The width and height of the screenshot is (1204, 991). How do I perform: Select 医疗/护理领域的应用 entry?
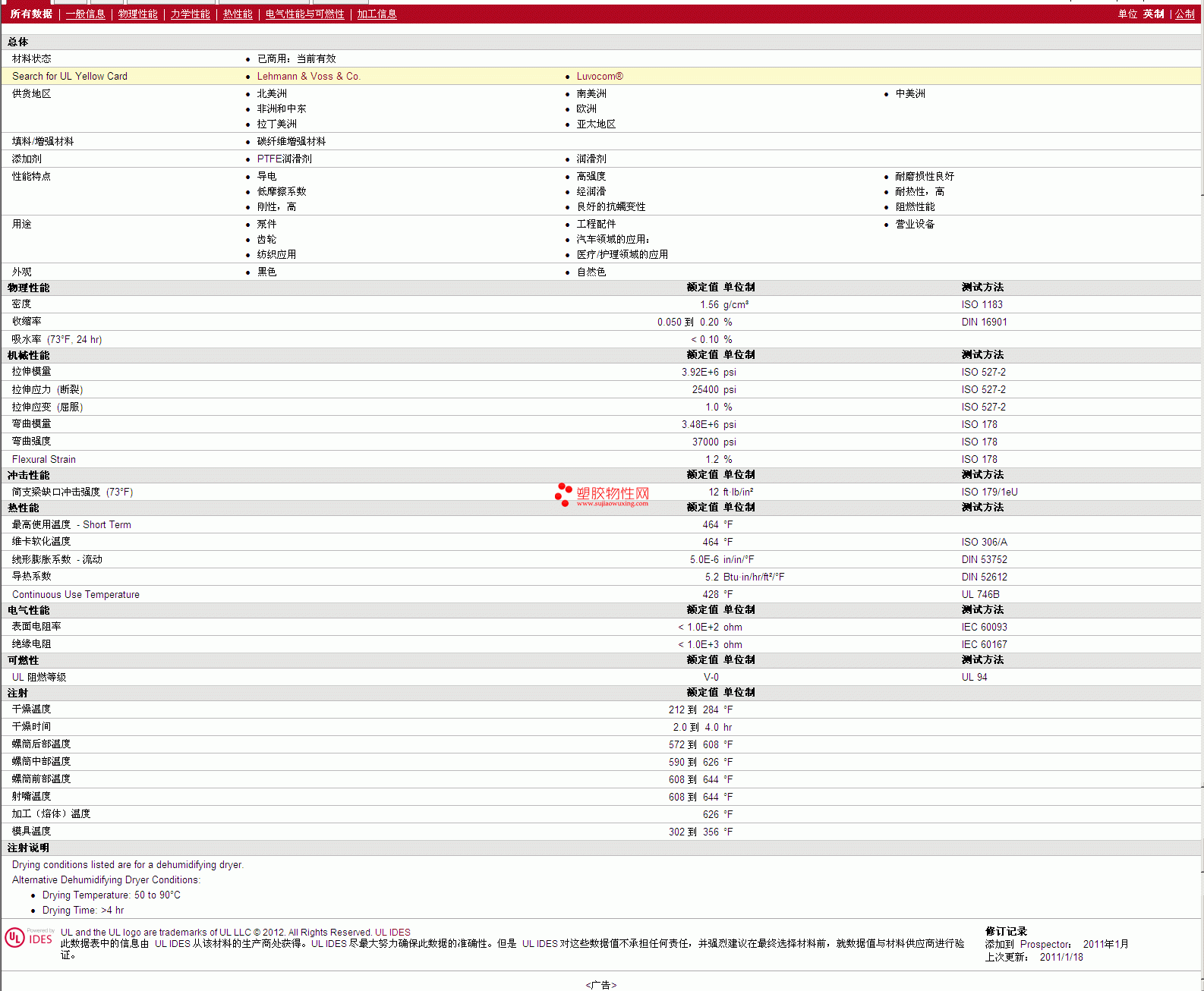pyautogui.click(x=622, y=254)
